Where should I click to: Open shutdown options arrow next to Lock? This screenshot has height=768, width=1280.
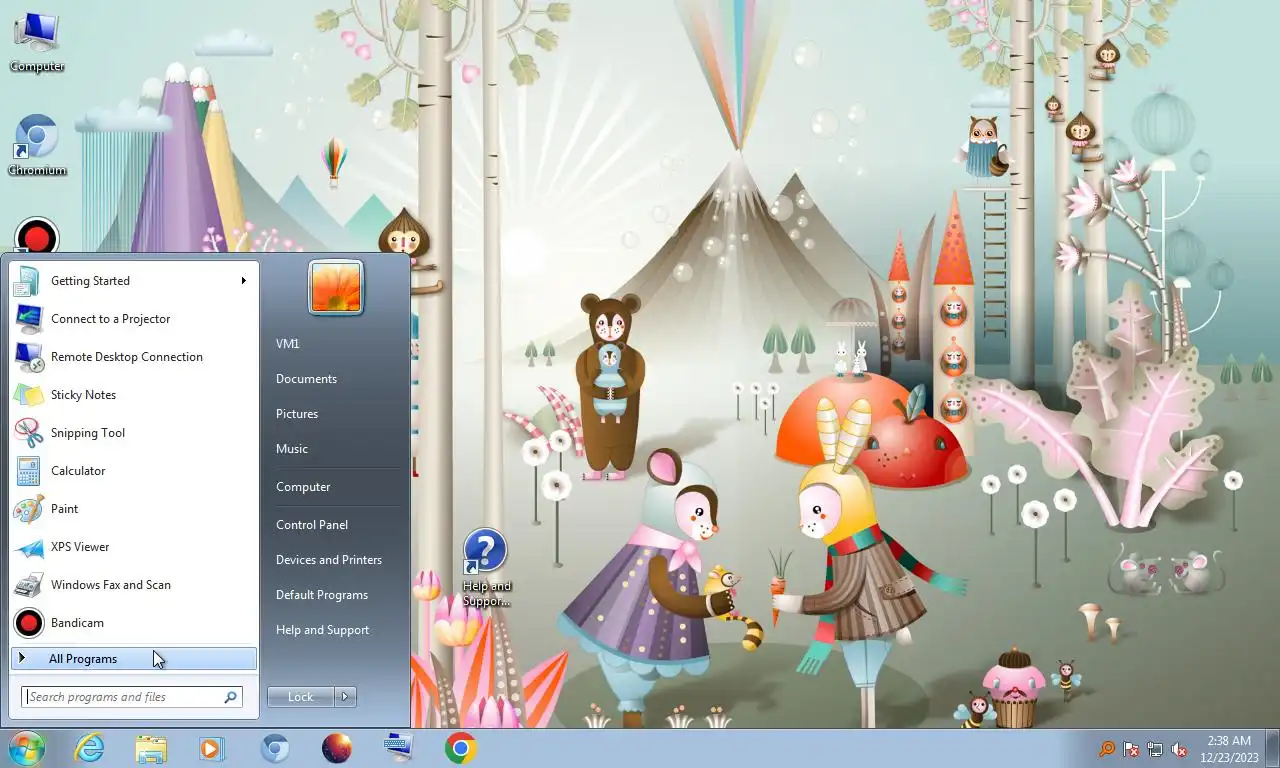(x=345, y=697)
